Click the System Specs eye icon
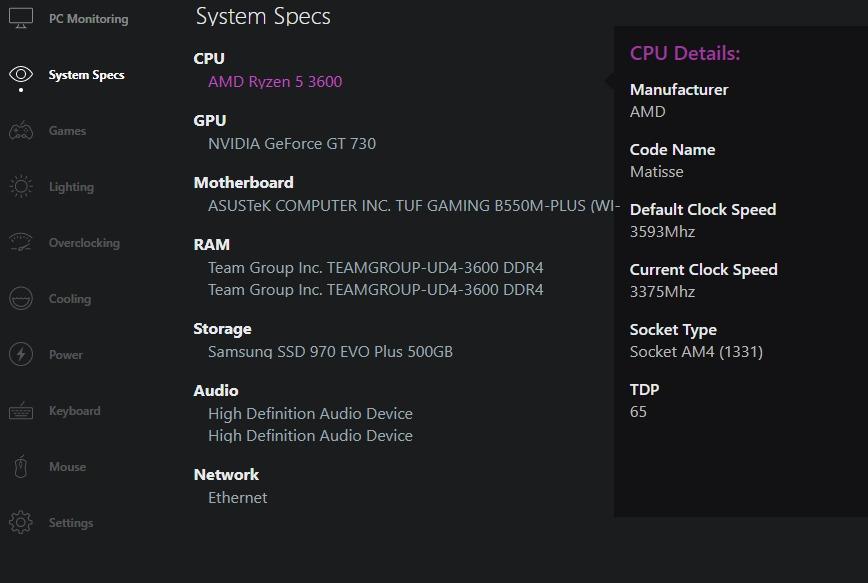 tap(21, 74)
